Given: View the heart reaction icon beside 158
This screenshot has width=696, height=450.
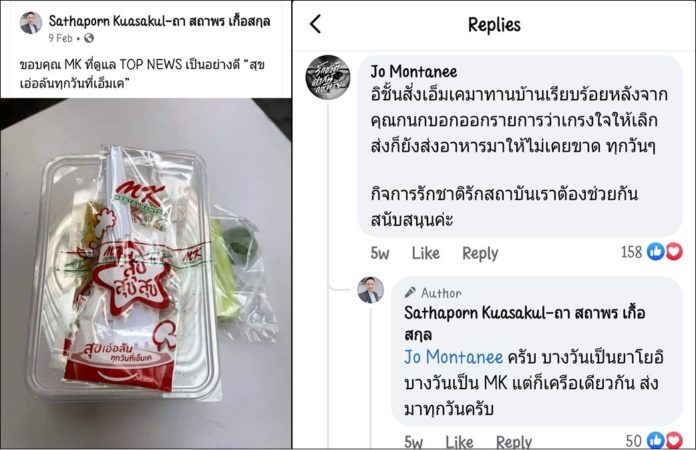Looking at the screenshot, I should [x=673, y=252].
